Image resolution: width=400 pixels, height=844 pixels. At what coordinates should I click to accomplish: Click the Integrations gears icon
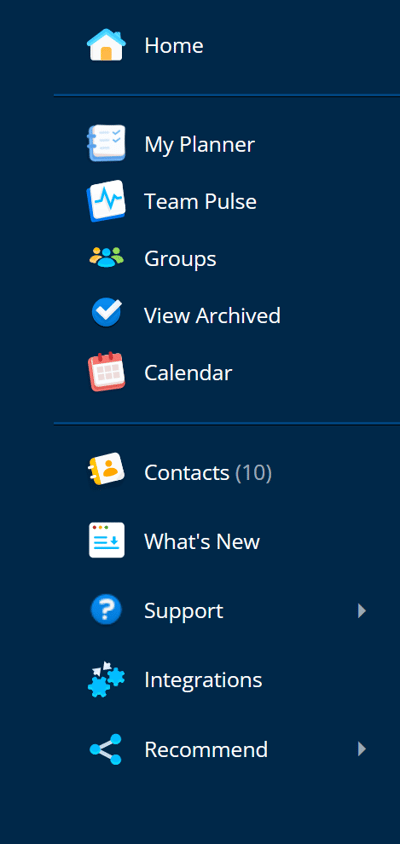[106, 679]
